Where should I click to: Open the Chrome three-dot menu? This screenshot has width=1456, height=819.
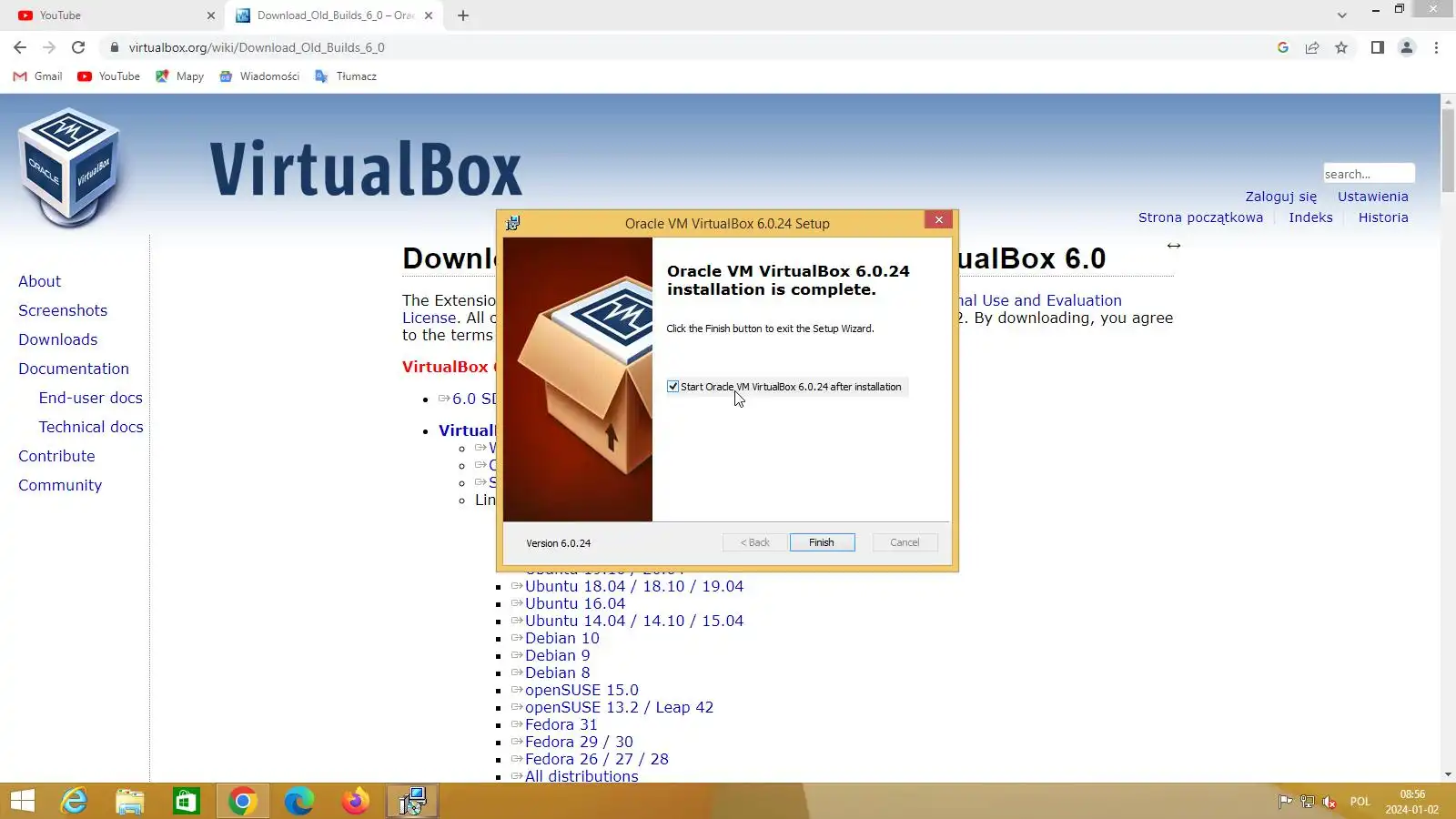[1436, 47]
